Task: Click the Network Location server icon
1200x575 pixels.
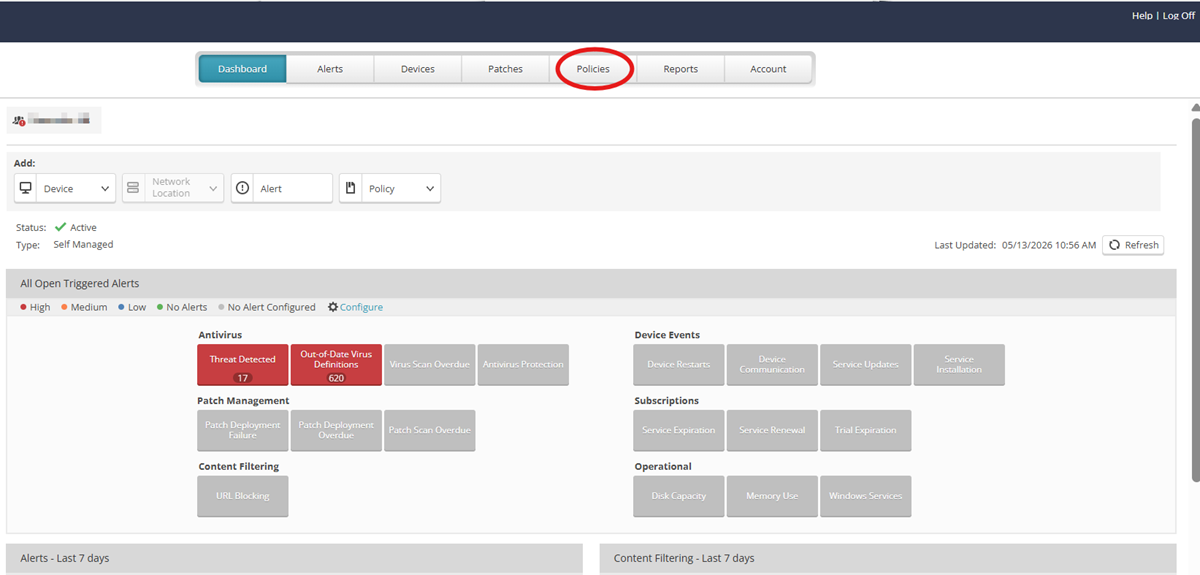Action: click(x=134, y=188)
